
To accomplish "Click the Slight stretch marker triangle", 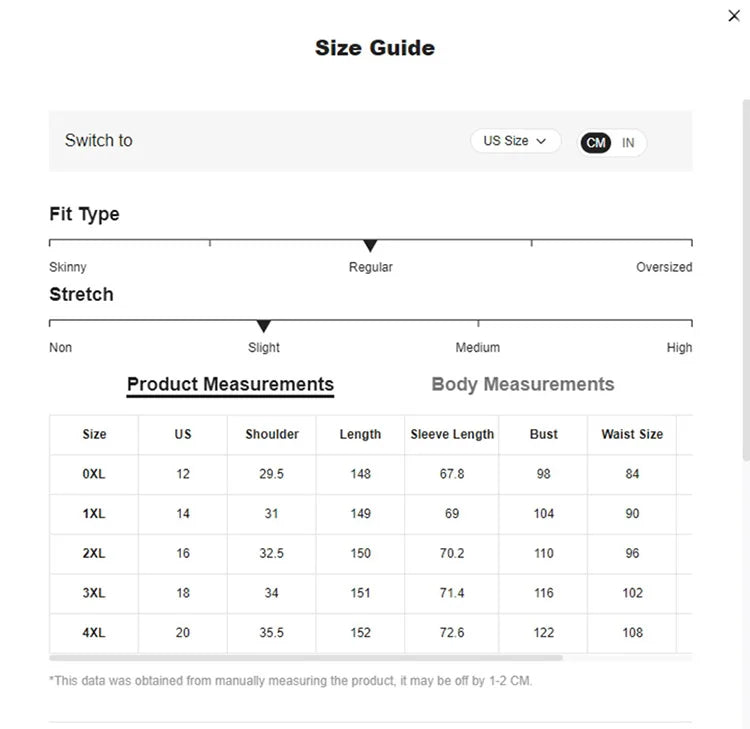I will [x=264, y=326].
